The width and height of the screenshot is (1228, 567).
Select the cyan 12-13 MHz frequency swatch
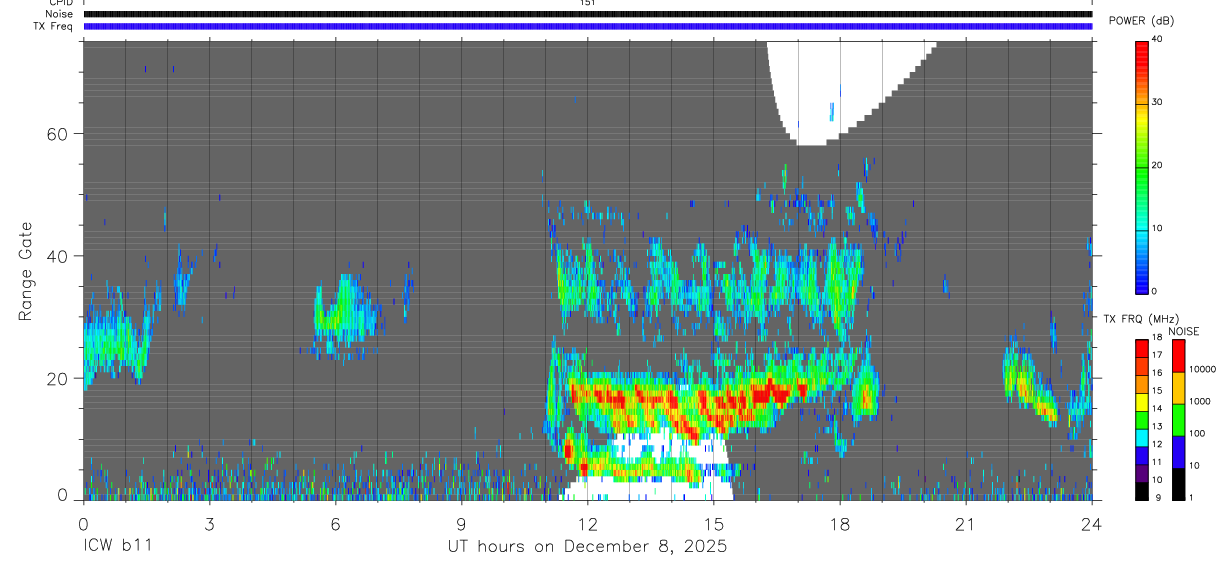pyautogui.click(x=1142, y=438)
